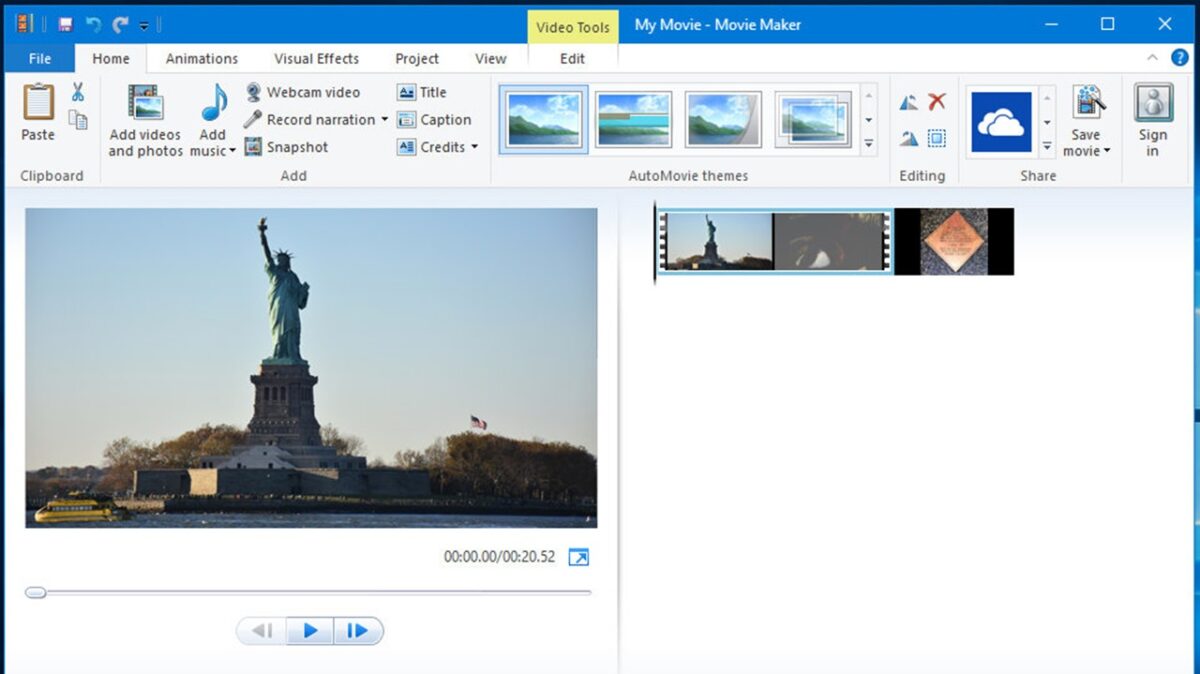Screen dimensions: 1200x674
Task: Apply the page-curl AutoMovie theme
Action: (x=723, y=119)
